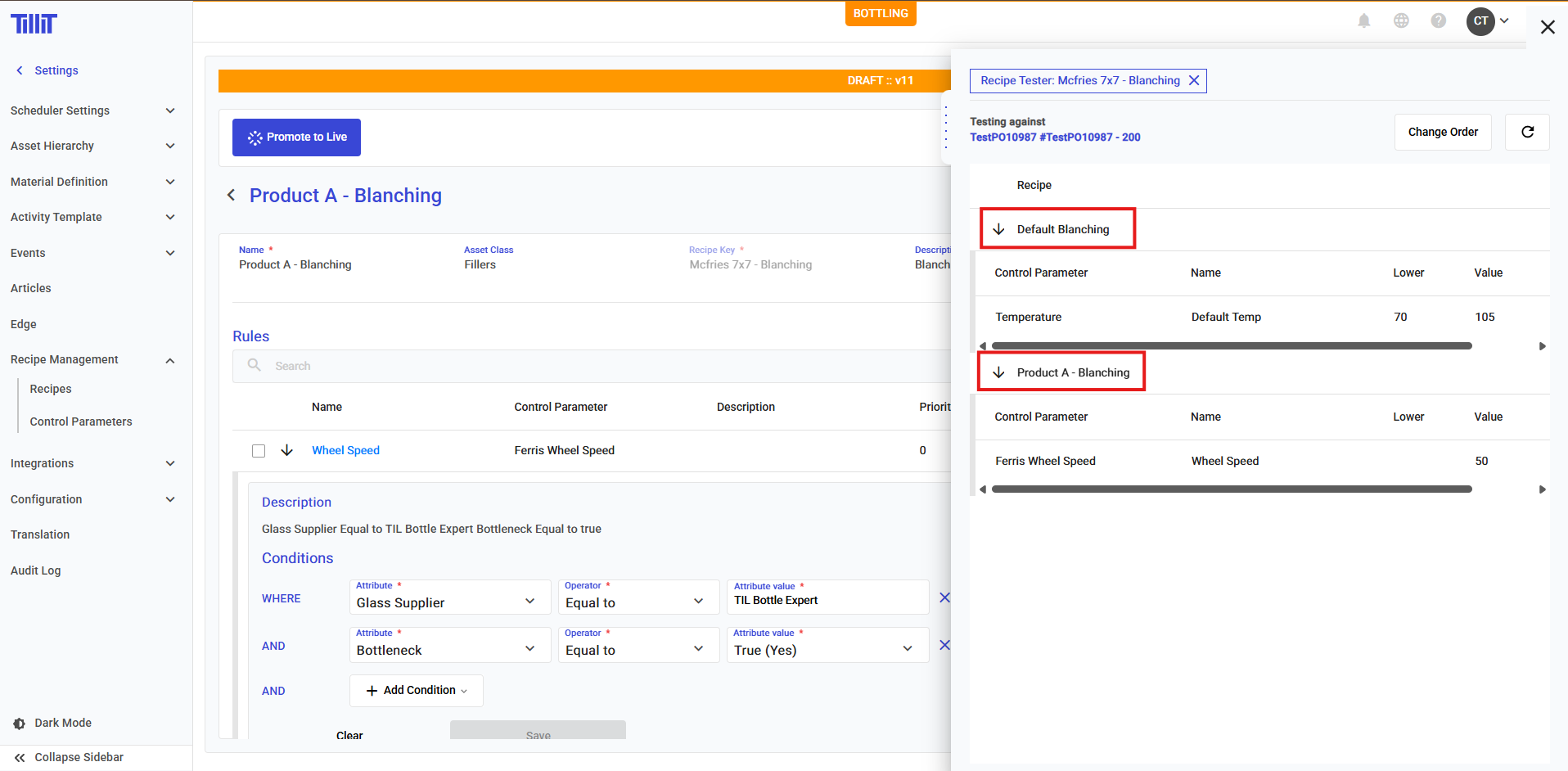Viewport: 1568px width, 771px height.
Task: Open Recipes in the sidebar menu
Action: click(x=51, y=389)
